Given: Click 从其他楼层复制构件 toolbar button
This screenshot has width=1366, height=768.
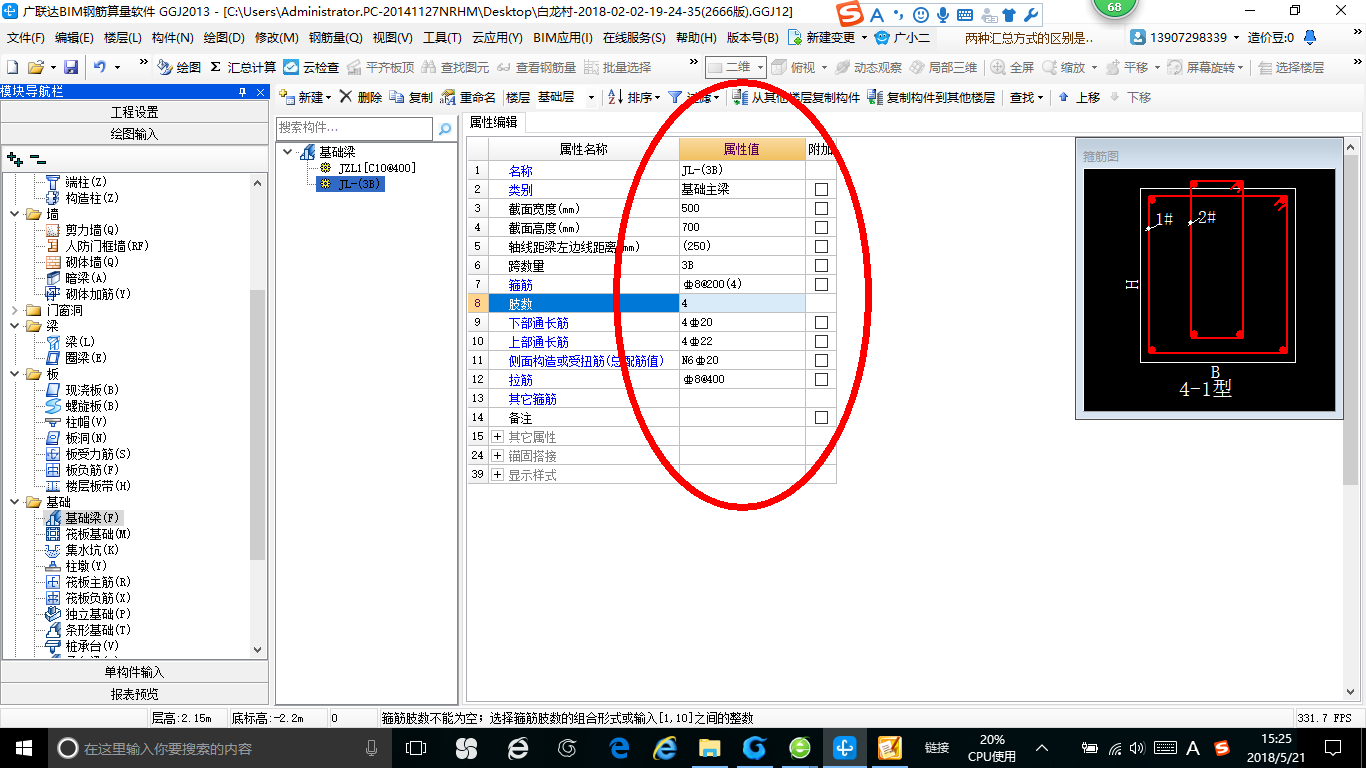Looking at the screenshot, I should pos(796,97).
